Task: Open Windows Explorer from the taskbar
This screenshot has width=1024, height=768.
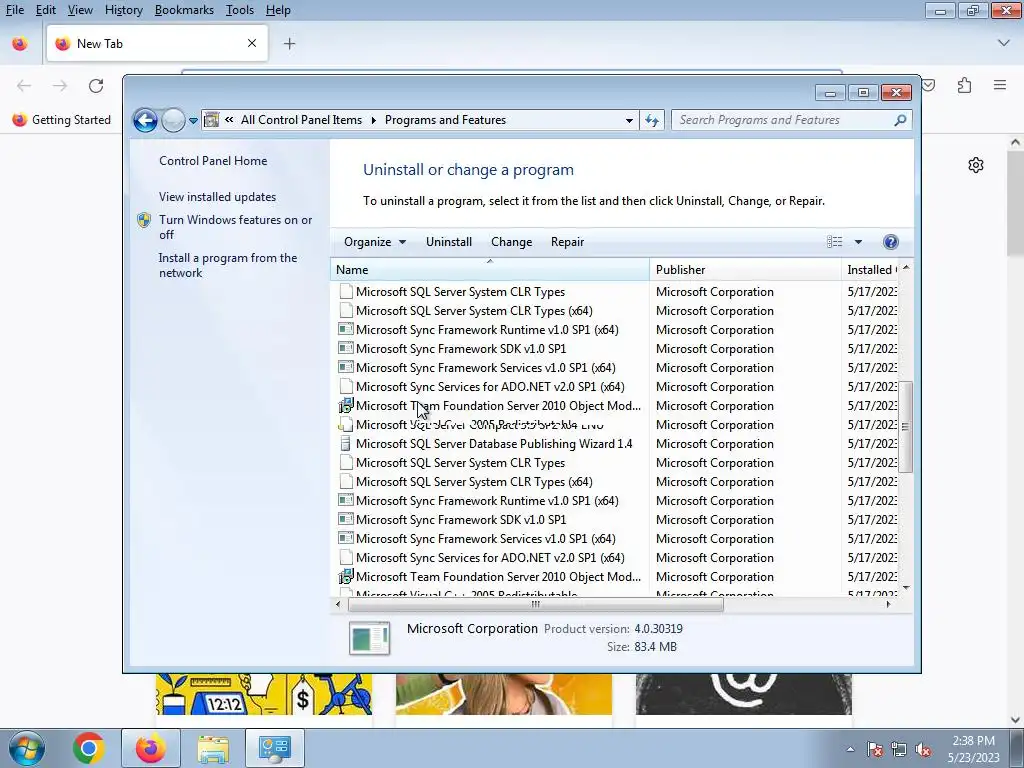Action: [213, 748]
